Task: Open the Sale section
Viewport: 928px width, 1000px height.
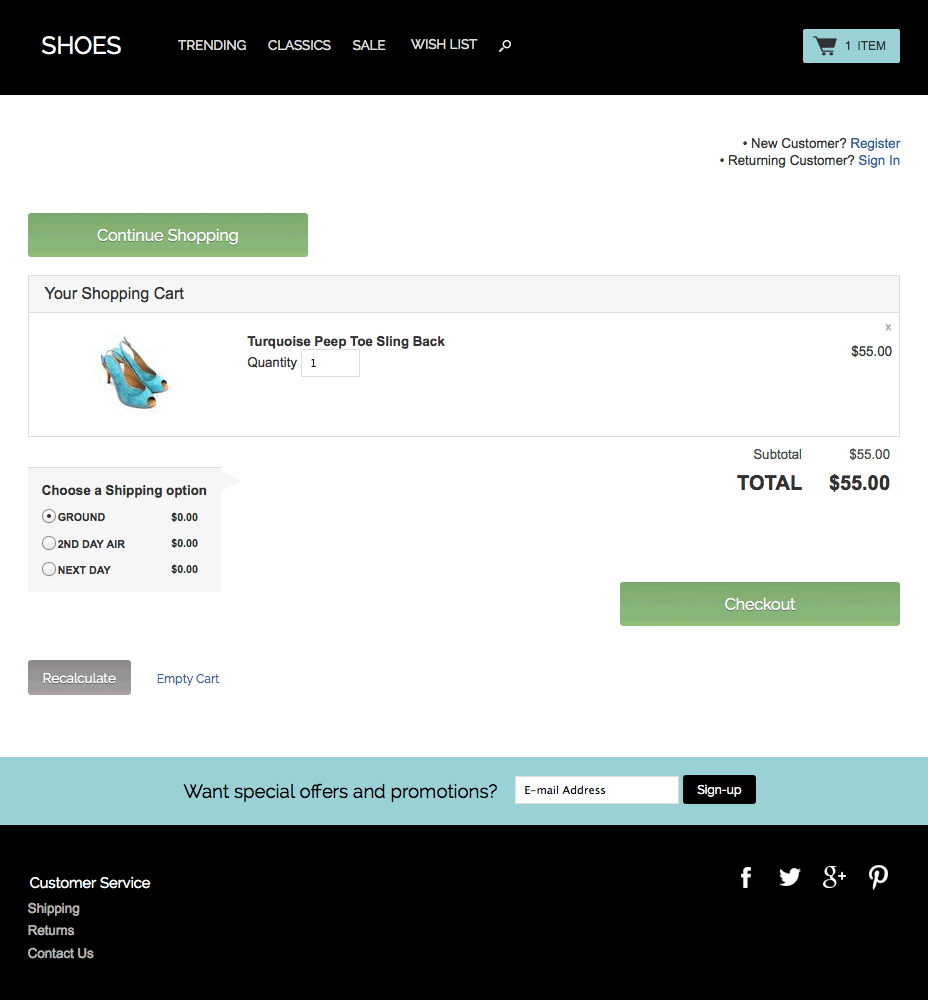Action: (369, 45)
